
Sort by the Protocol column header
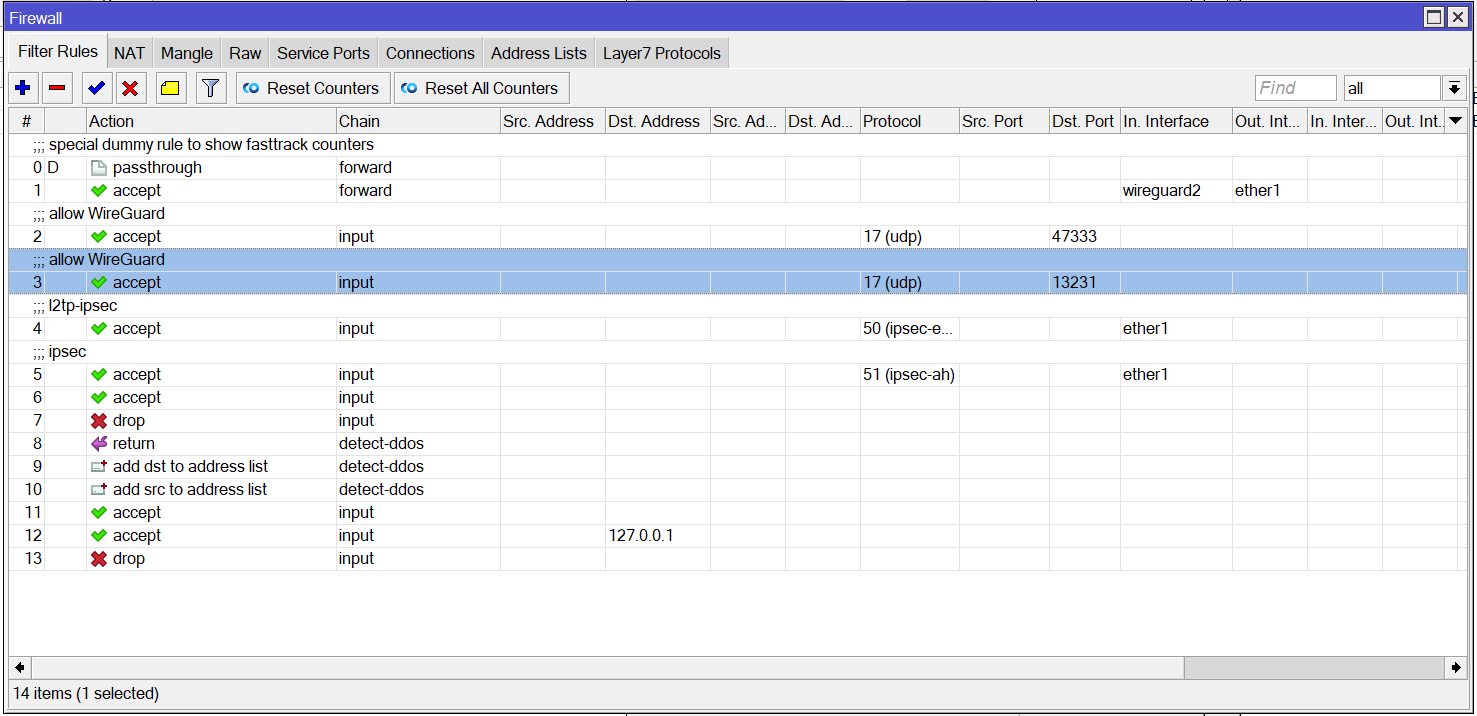click(910, 121)
